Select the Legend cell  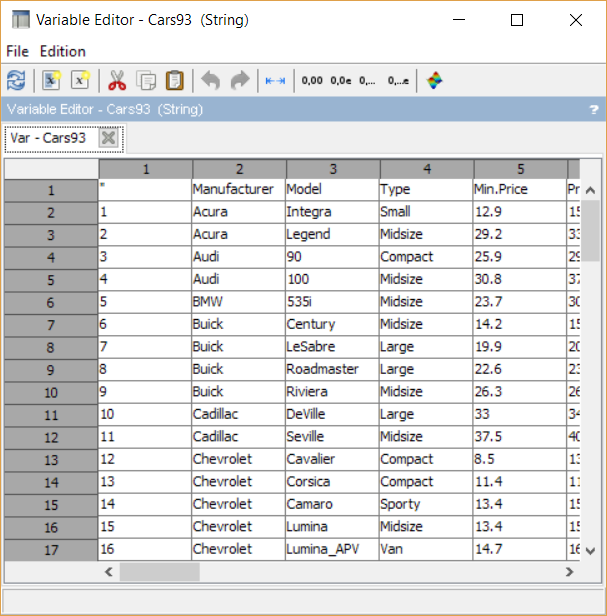click(x=332, y=235)
